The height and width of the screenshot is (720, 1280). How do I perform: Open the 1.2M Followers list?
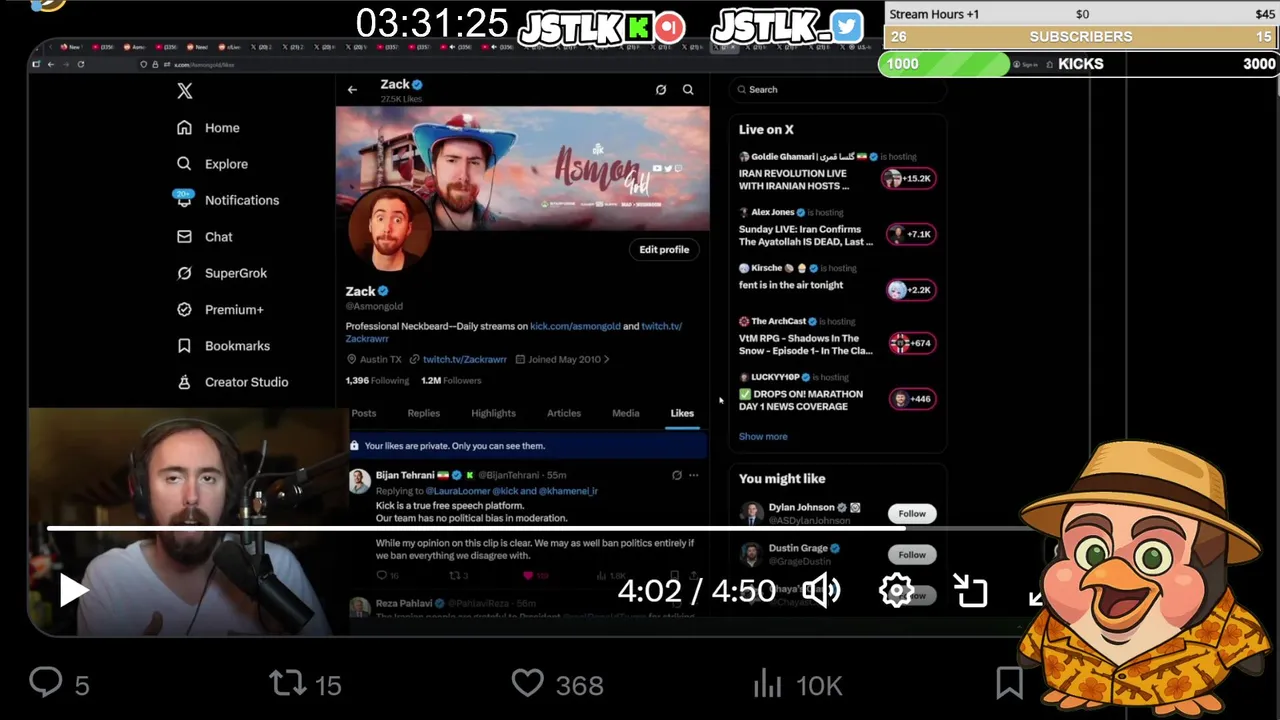pos(451,381)
